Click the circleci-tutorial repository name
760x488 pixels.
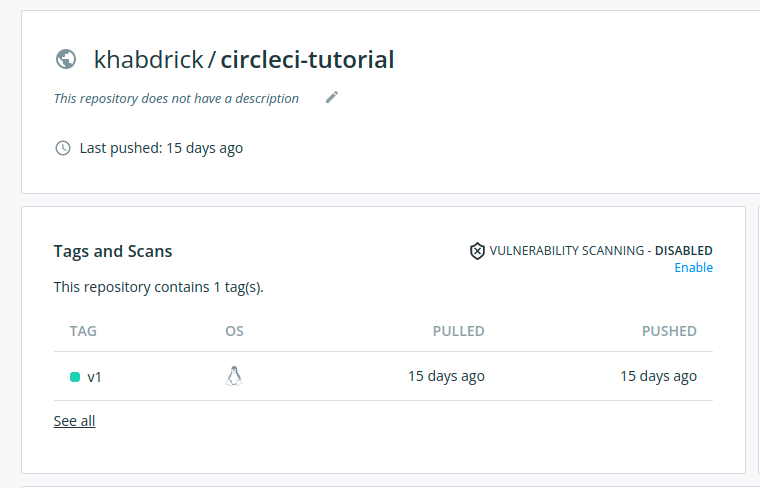(307, 60)
